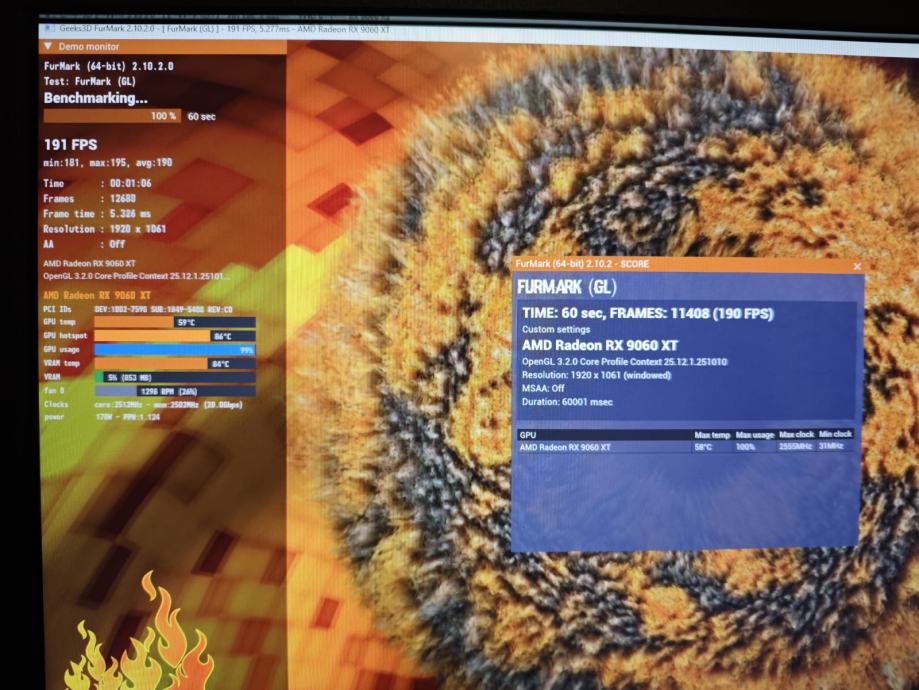Click the 'FURMARK (GL)' score heading
Image resolution: width=919 pixels, height=690 pixels.
567,287
